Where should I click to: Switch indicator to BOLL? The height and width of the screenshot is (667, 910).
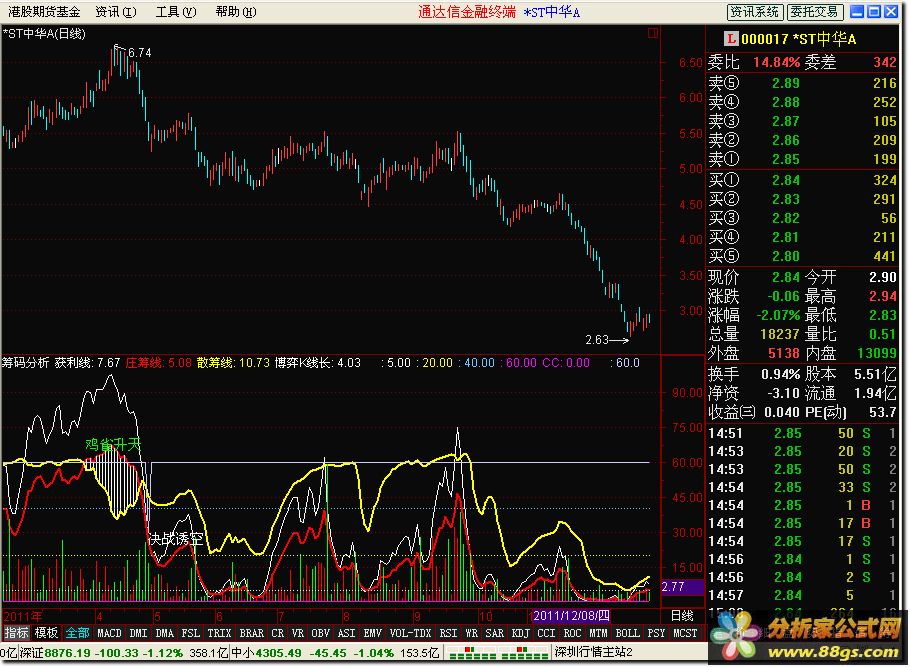627,633
